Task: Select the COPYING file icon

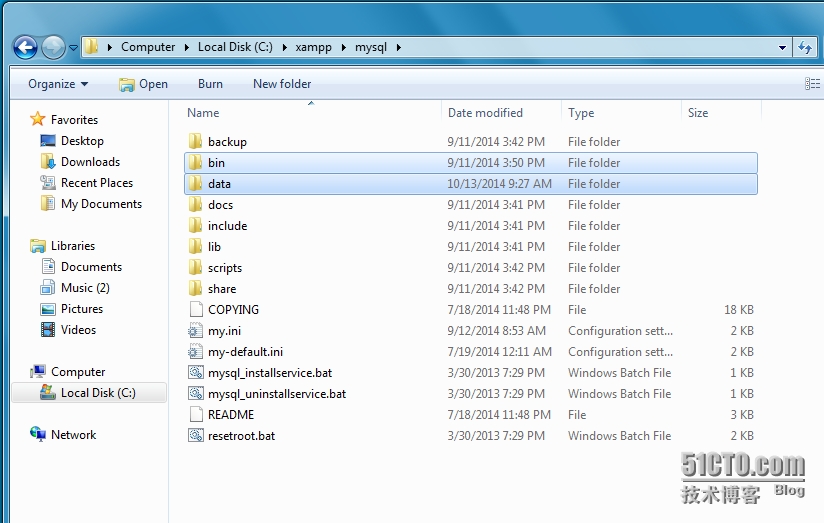Action: [195, 310]
